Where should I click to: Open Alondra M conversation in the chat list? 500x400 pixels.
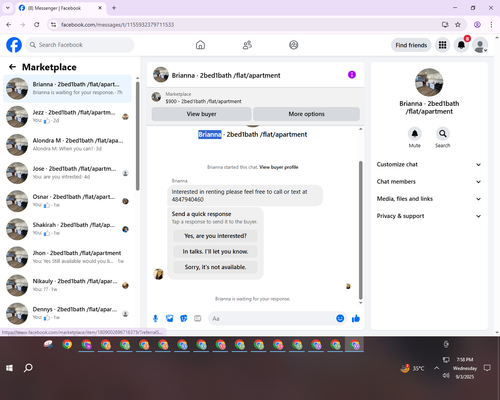click(67, 145)
